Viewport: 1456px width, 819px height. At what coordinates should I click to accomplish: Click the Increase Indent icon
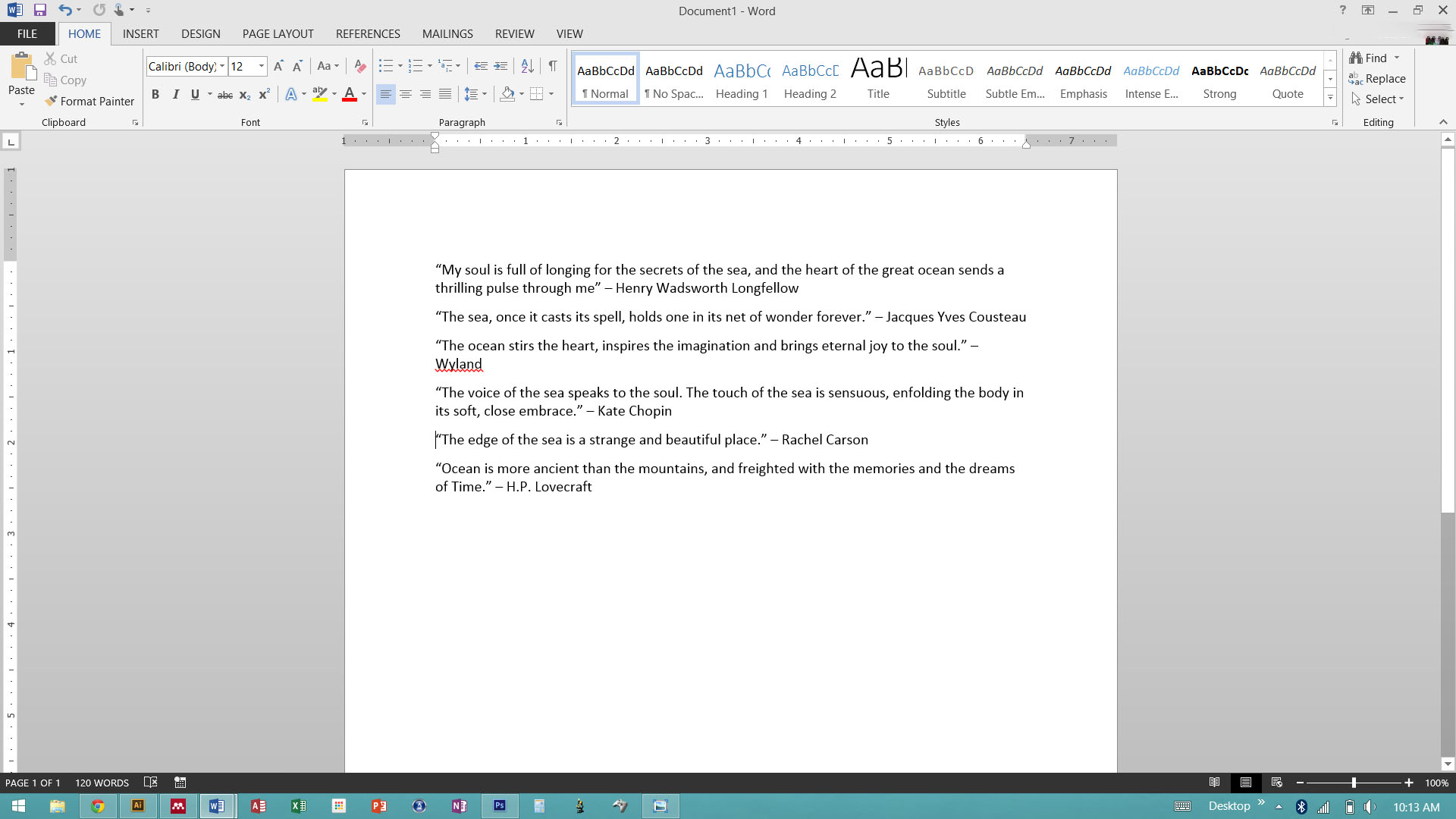pyautogui.click(x=500, y=66)
